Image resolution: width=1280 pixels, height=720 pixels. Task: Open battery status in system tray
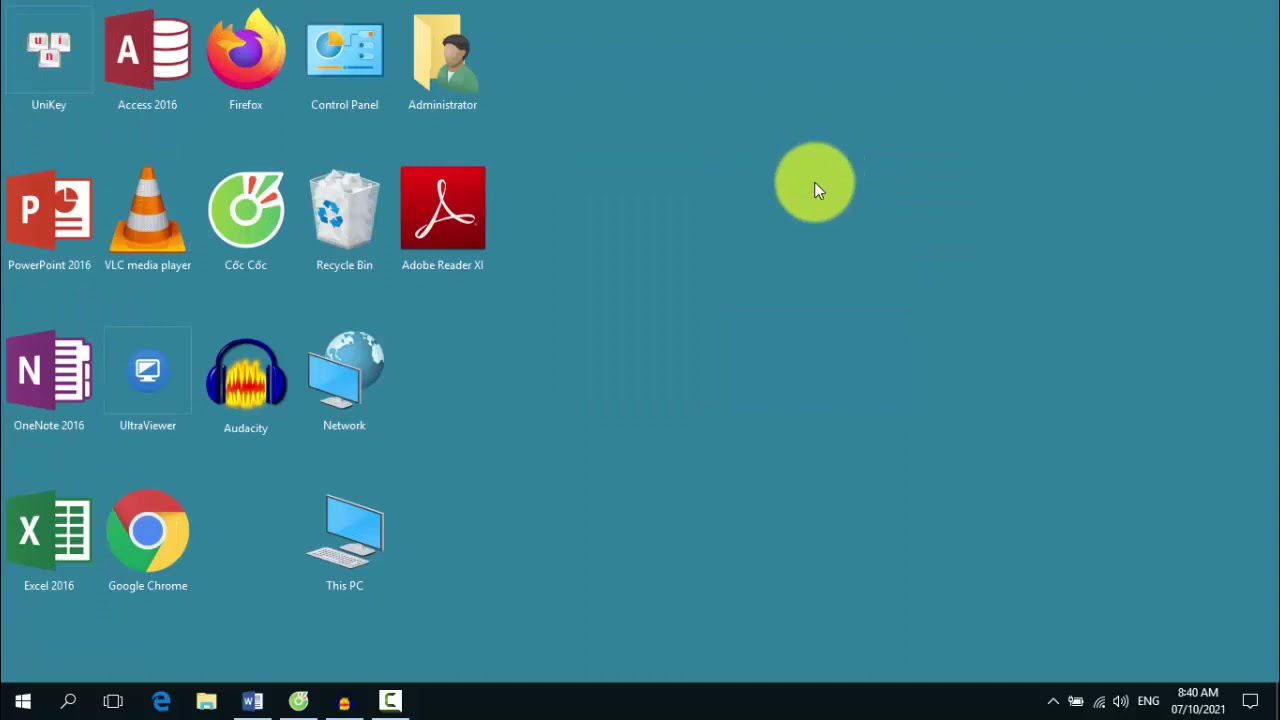coord(1076,701)
